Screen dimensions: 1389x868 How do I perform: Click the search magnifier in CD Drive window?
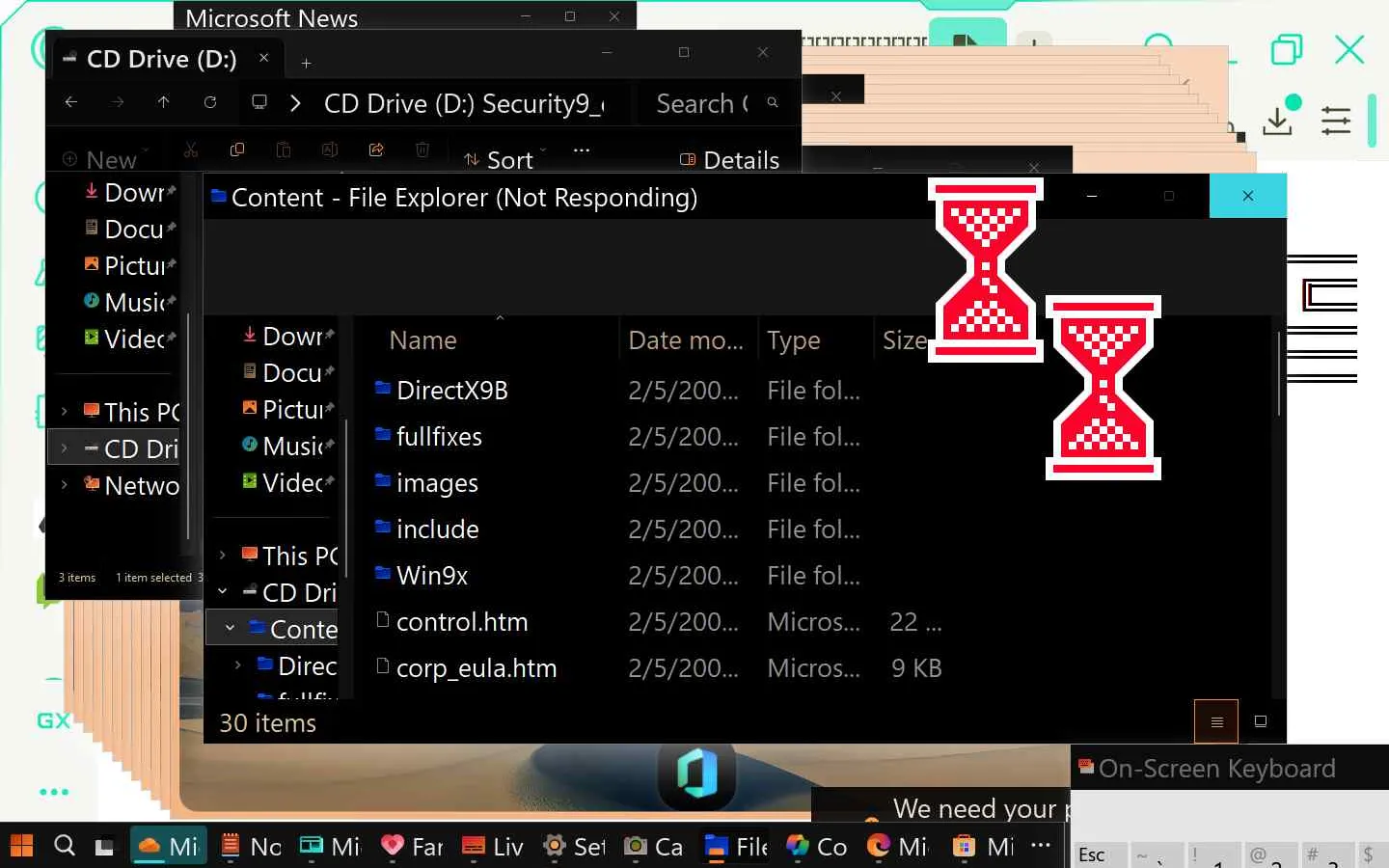pos(773,102)
